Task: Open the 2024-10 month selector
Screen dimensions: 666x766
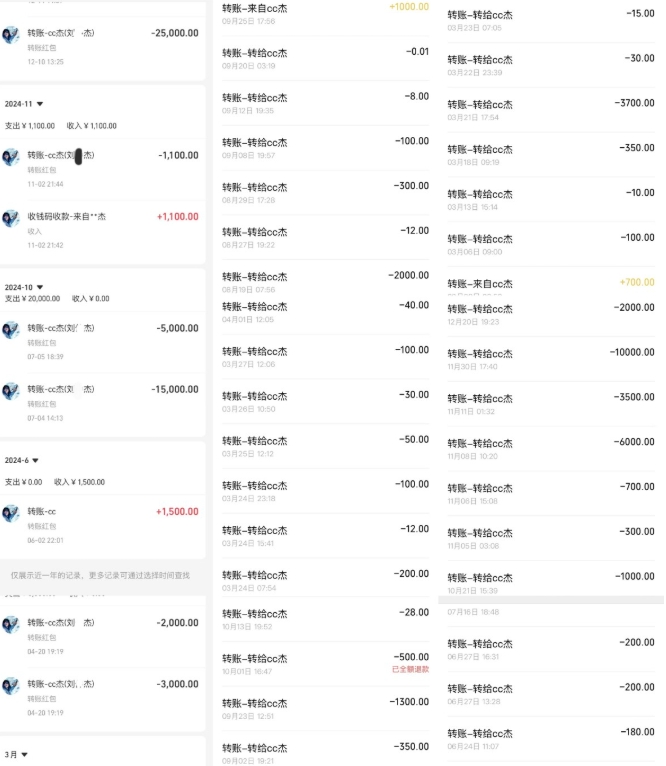Action: [x=40, y=287]
